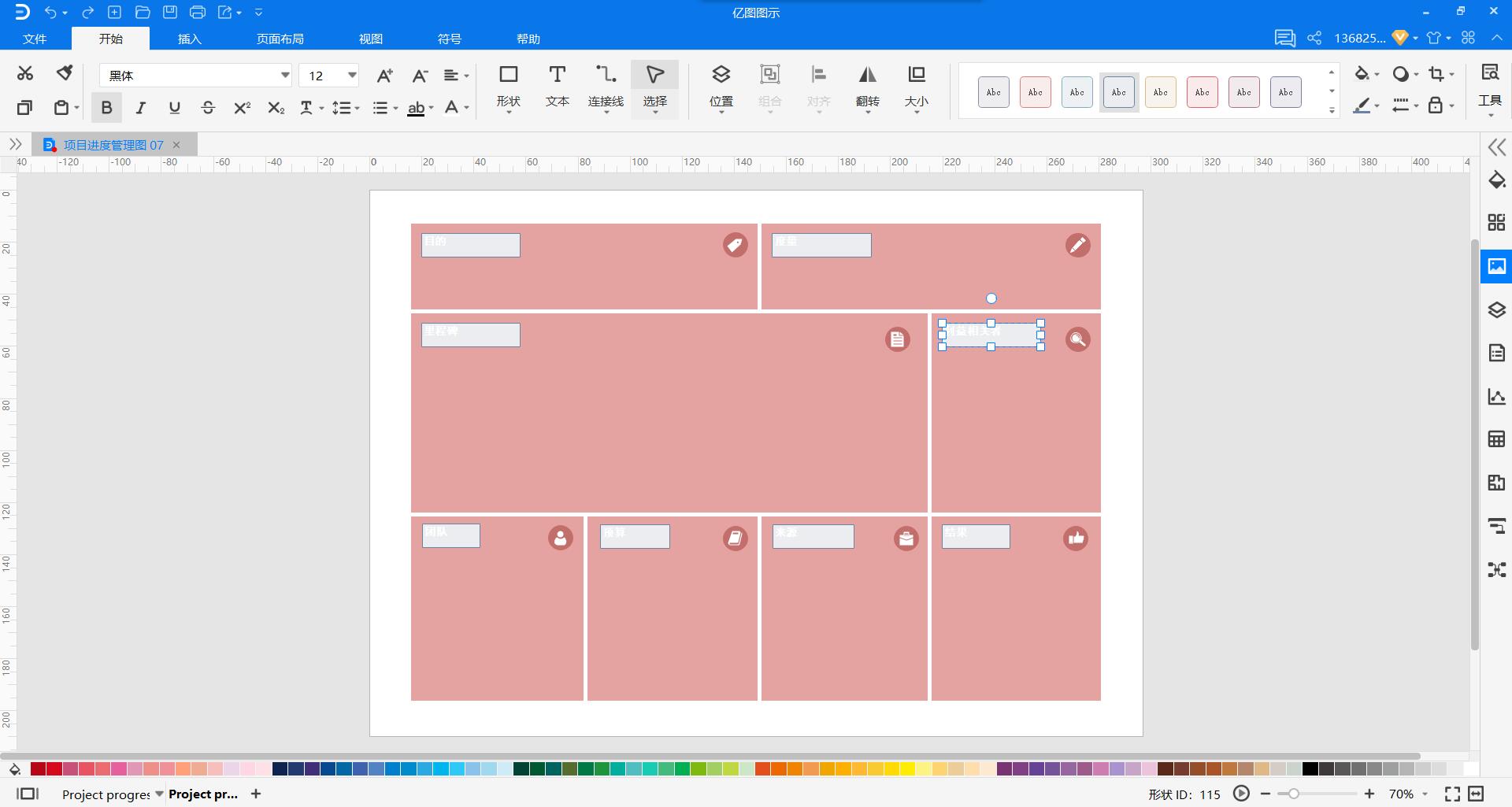This screenshot has height=807, width=1512.
Task: Select the Text tool
Action: click(x=557, y=86)
